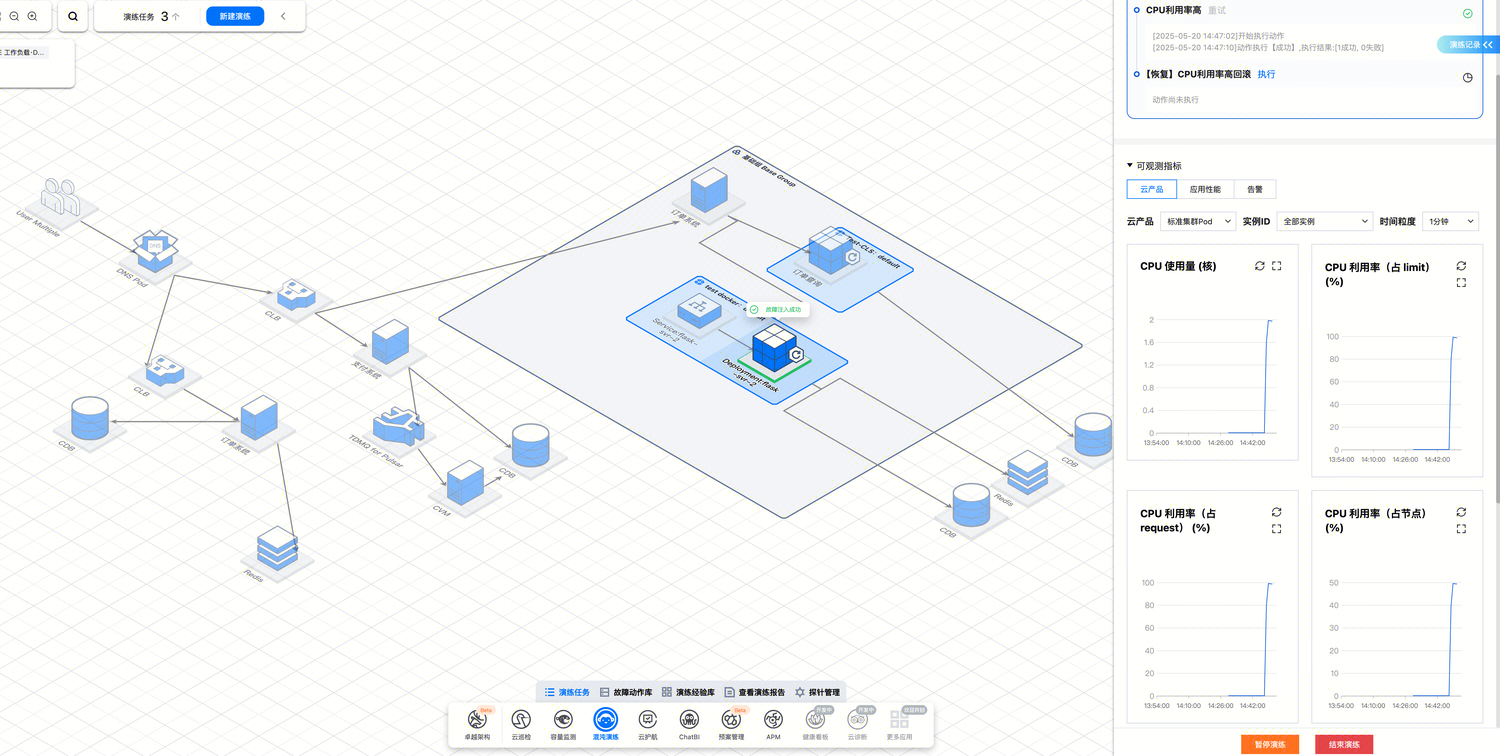Open 查看演练报告 menu item
Viewport: 1500px width, 756px height.
point(755,692)
